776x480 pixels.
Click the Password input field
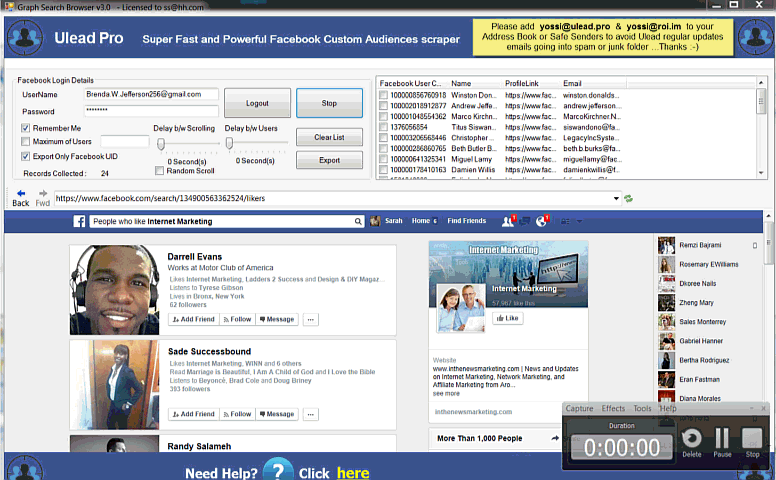click(151, 111)
